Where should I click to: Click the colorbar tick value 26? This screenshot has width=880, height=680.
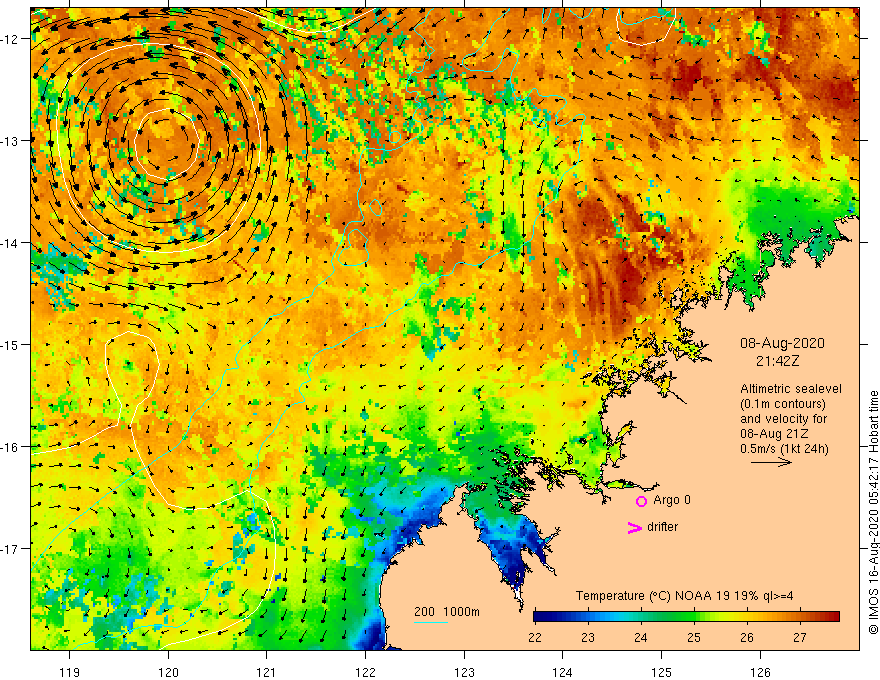(747, 637)
